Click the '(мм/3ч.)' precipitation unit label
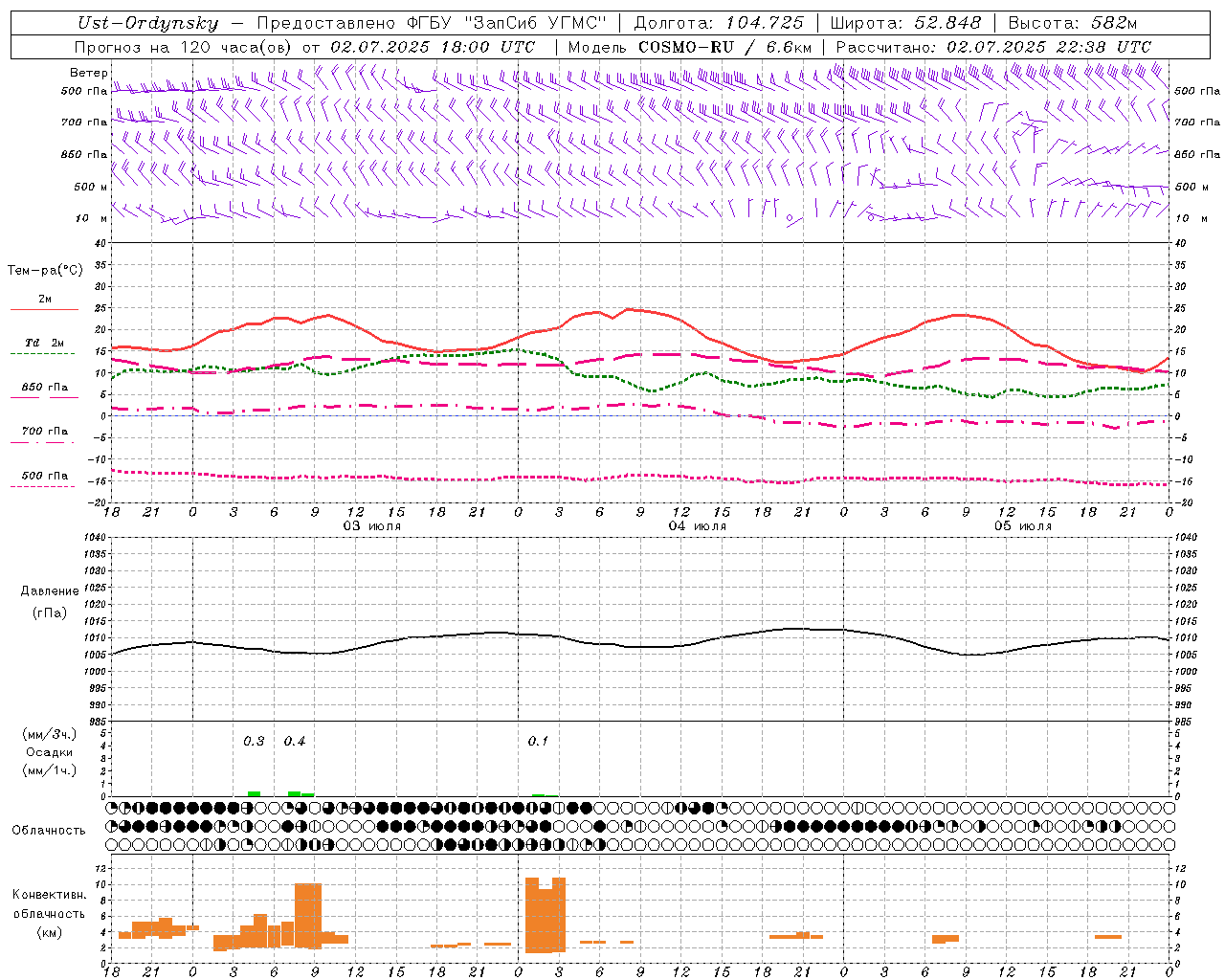The image size is (1225, 980). (x=50, y=734)
